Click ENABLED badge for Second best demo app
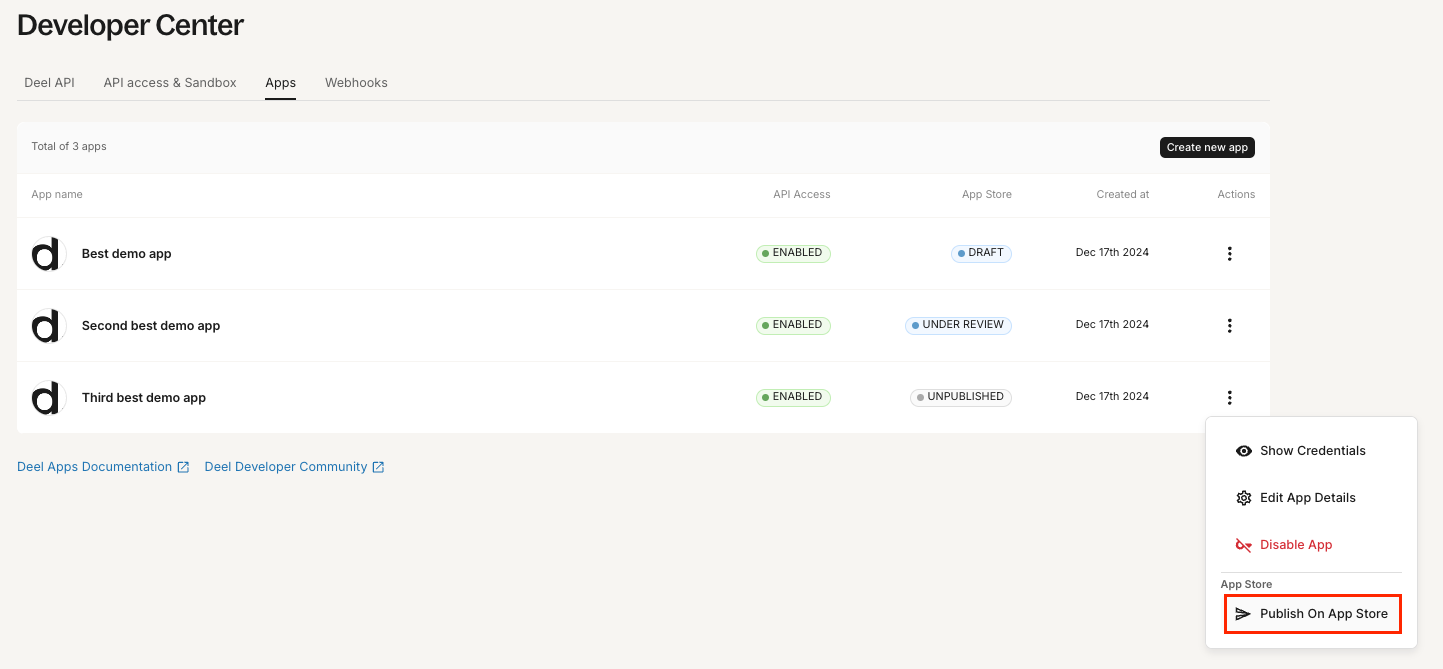 793,325
